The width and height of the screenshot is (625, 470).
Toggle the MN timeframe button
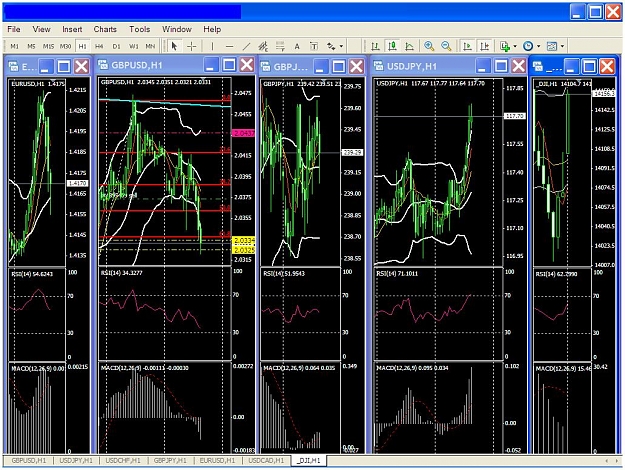150,46
